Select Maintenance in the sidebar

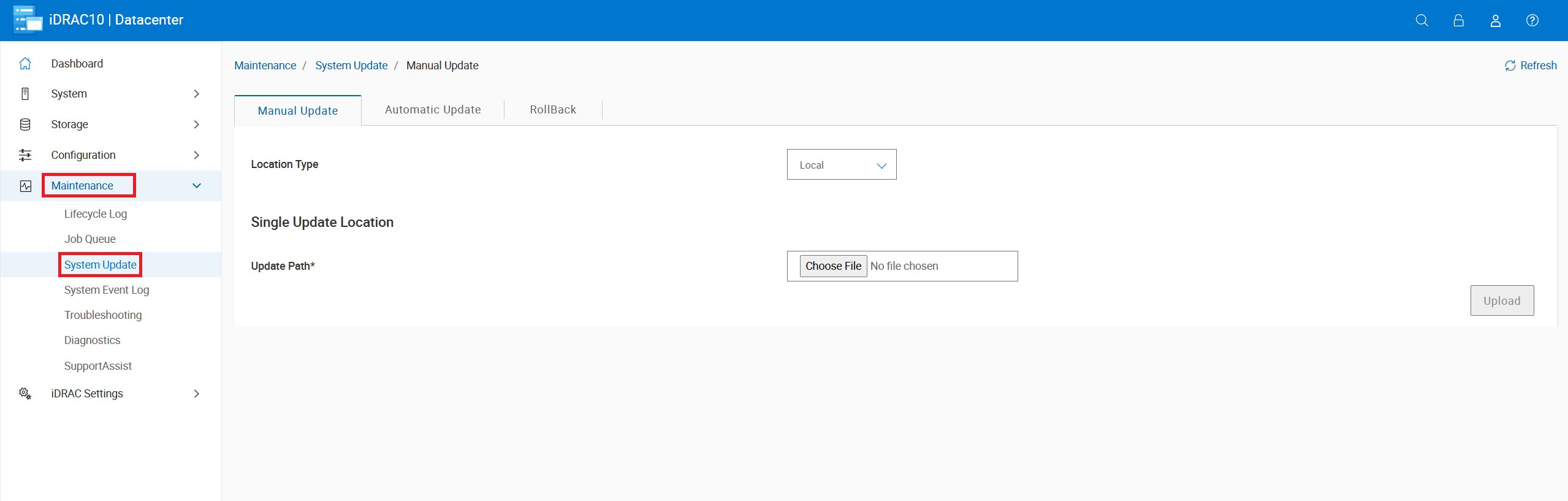82,186
